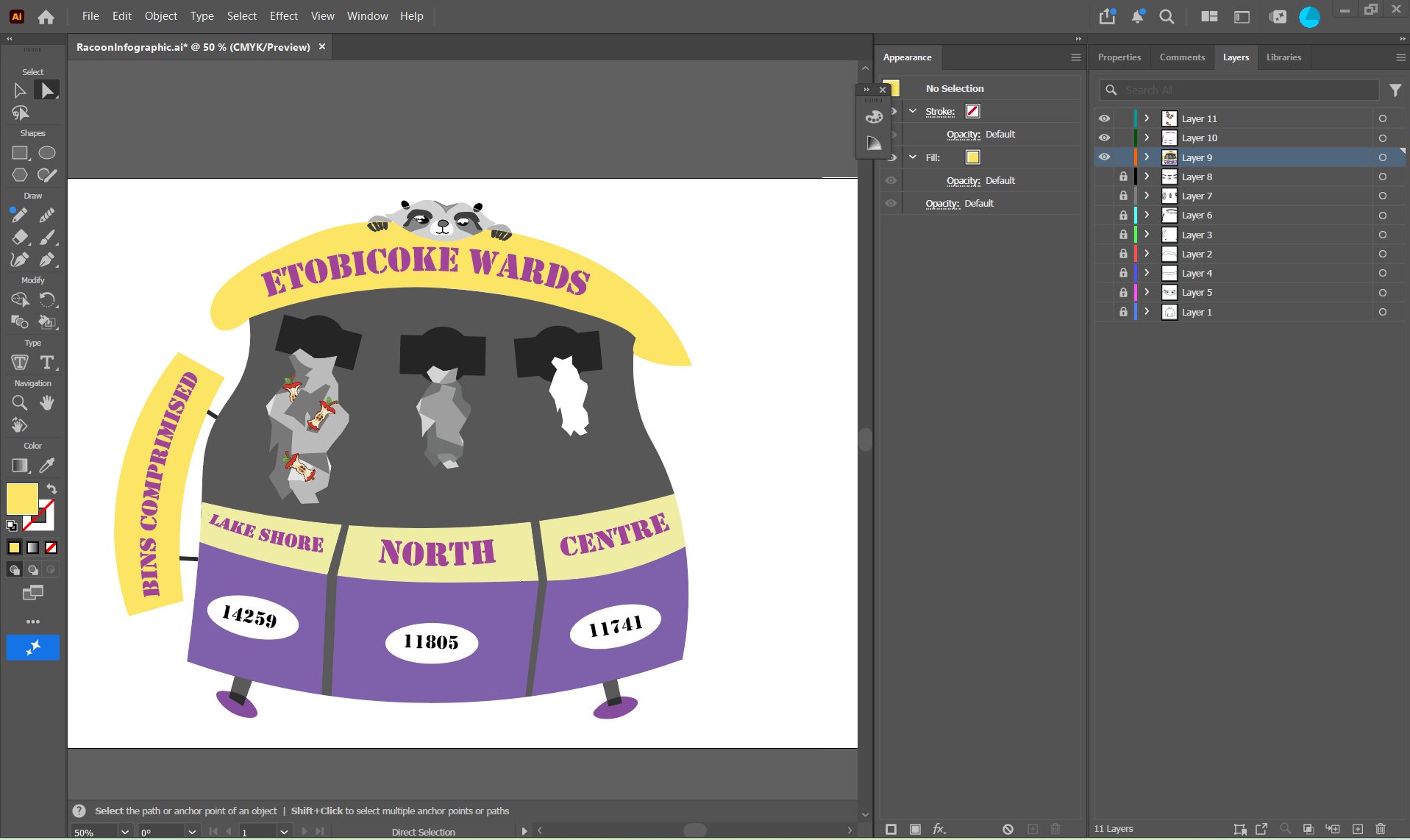Screen dimensions: 1410x840
Task: Select the Type tool
Action: [x=47, y=363]
